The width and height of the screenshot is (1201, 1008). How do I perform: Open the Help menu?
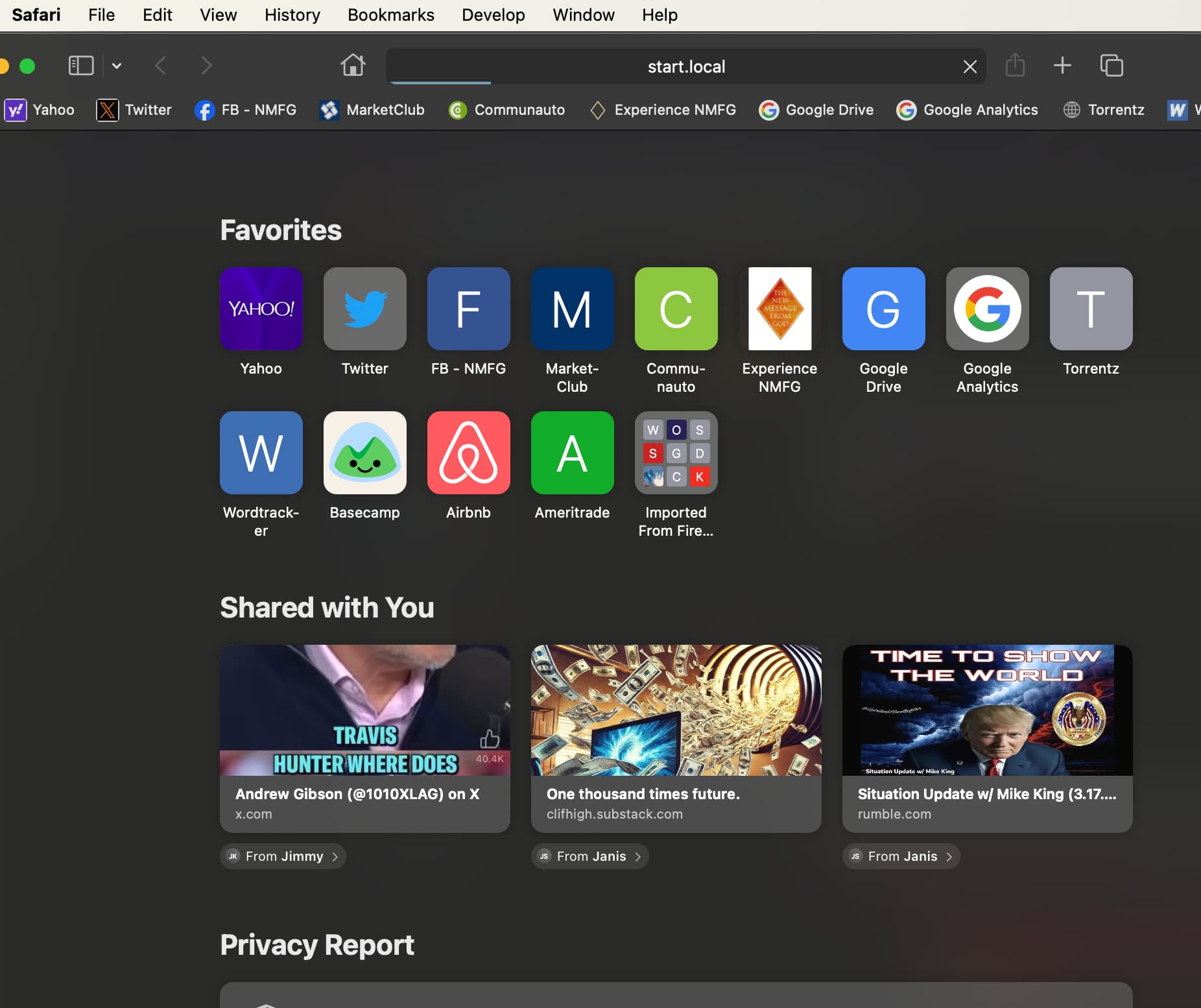click(x=660, y=15)
